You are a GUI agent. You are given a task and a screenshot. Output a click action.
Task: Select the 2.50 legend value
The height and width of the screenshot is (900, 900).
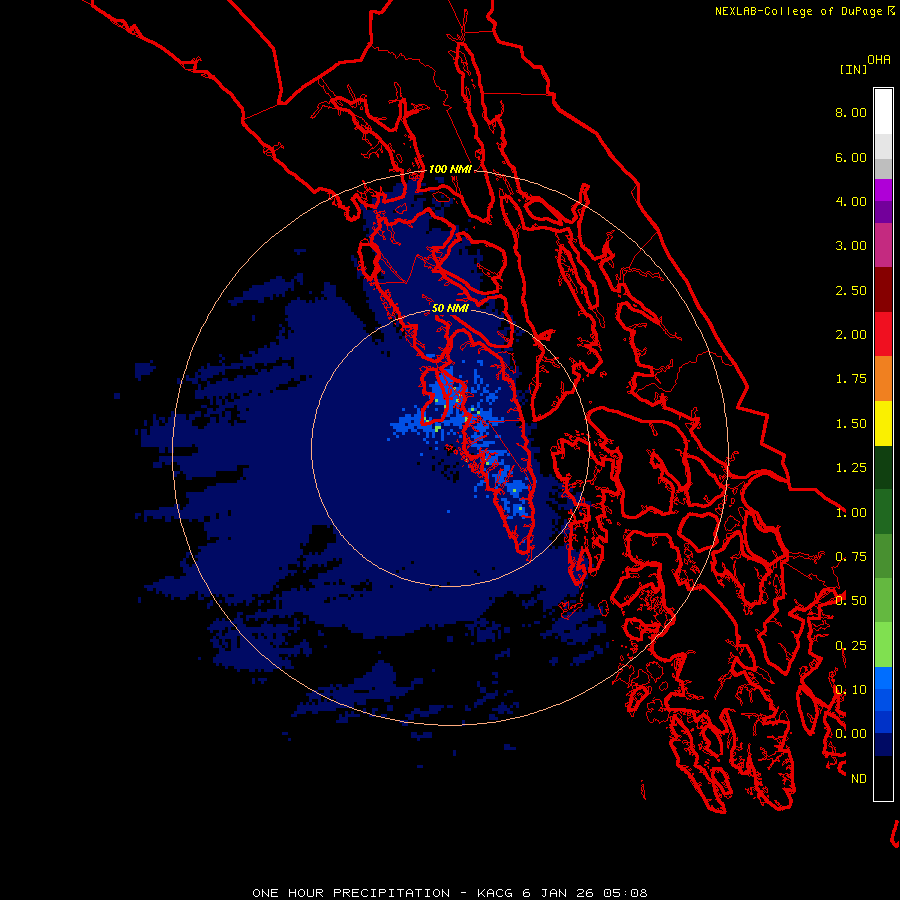coord(851,290)
